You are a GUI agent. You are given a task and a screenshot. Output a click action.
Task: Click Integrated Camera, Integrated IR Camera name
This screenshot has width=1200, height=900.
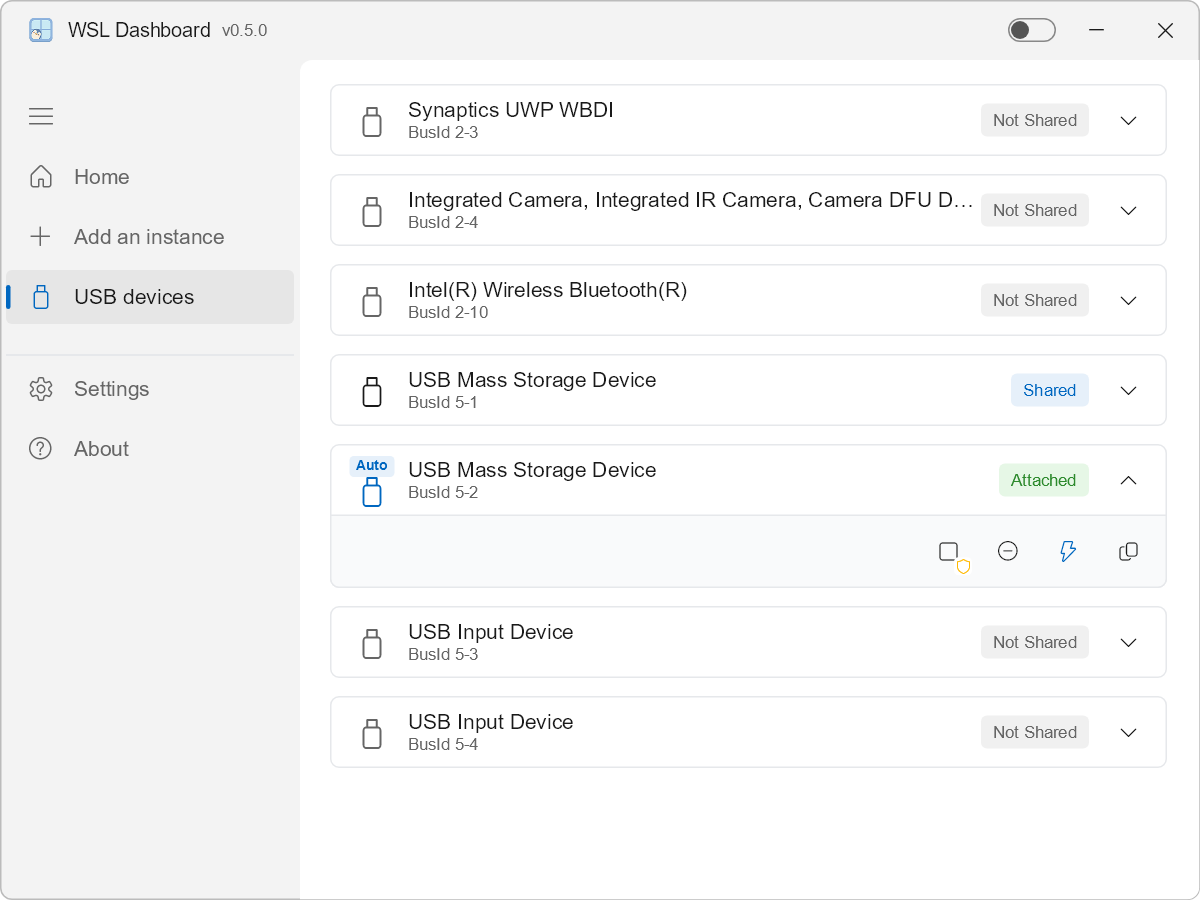(690, 200)
